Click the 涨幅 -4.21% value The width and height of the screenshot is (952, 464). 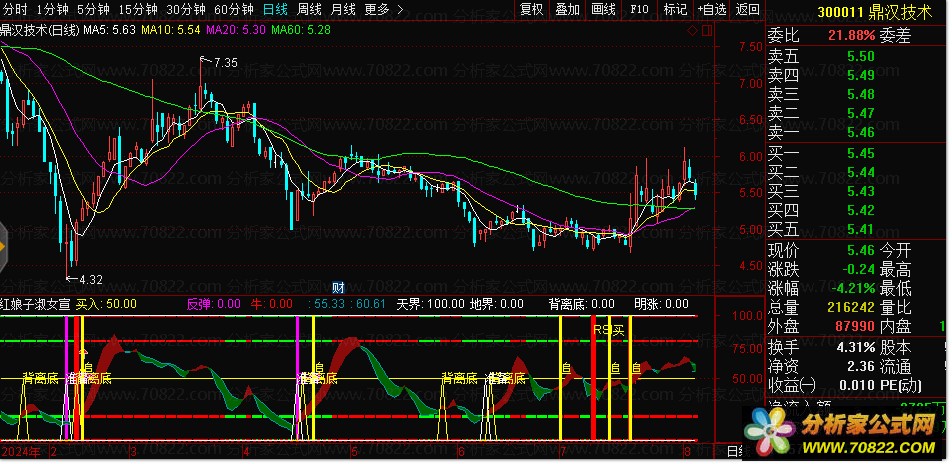pyautogui.click(x=854, y=288)
